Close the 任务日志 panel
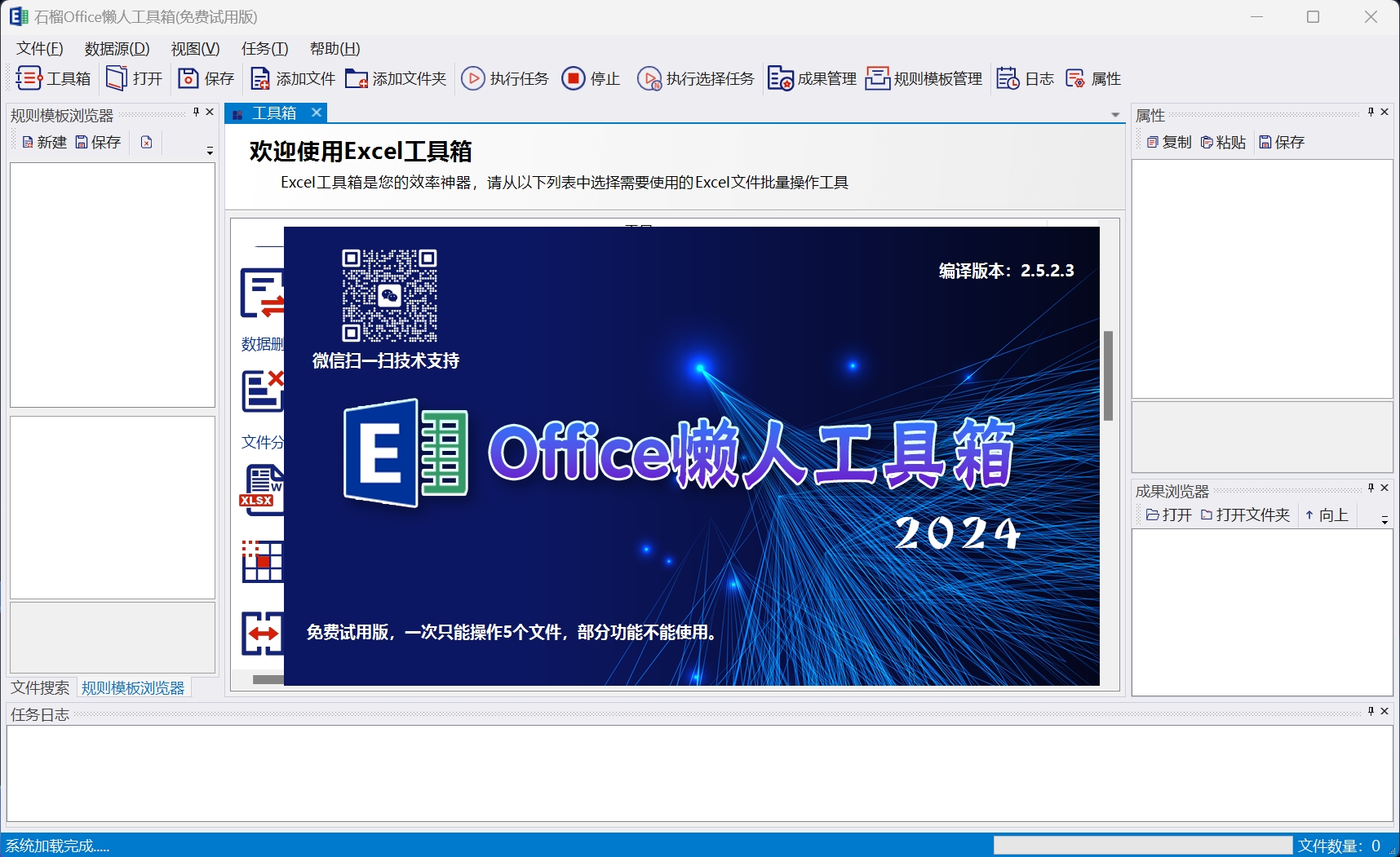1400x857 pixels. (1384, 711)
